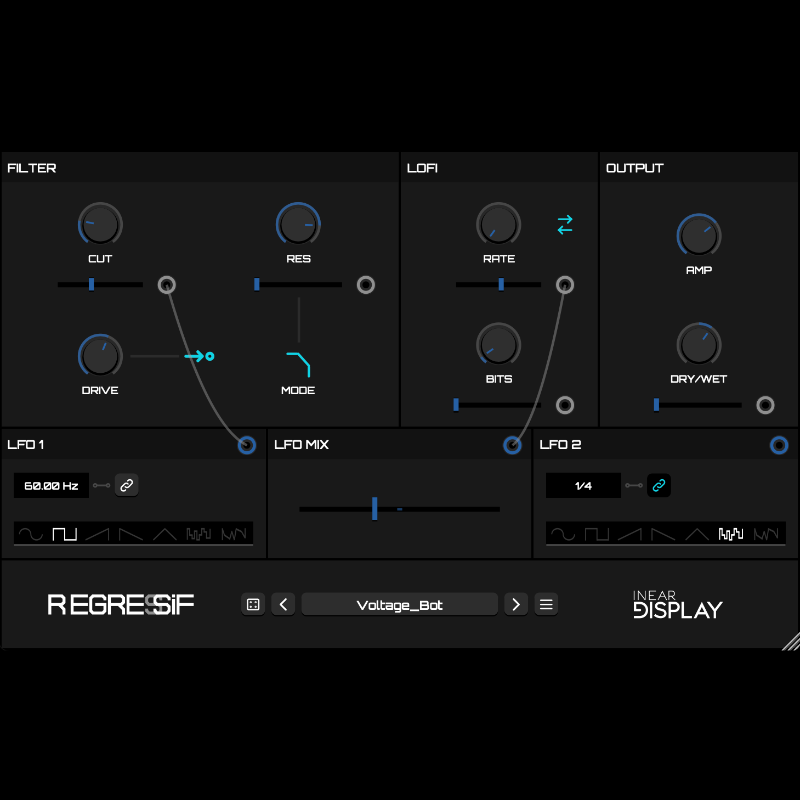
Task: Toggle the LOFI routing swap arrows
Action: pyautogui.click(x=565, y=224)
